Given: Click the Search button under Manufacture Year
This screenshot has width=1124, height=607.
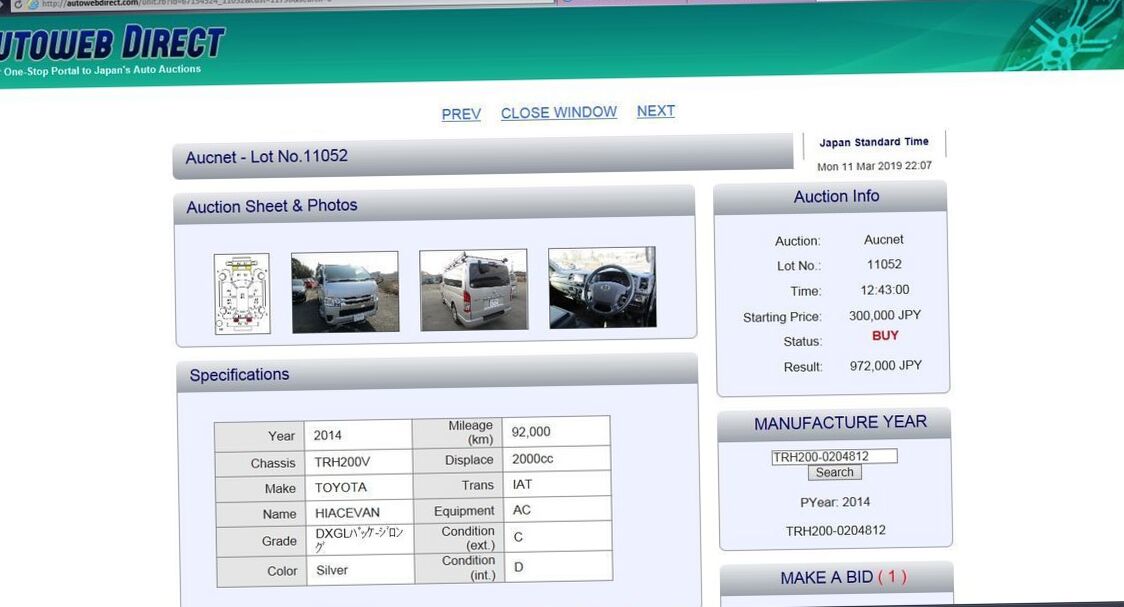Looking at the screenshot, I should coord(834,472).
